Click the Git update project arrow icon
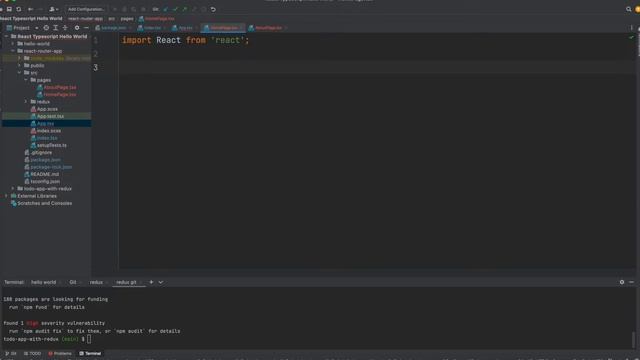Screen dimensions: 640x360 (166, 9)
